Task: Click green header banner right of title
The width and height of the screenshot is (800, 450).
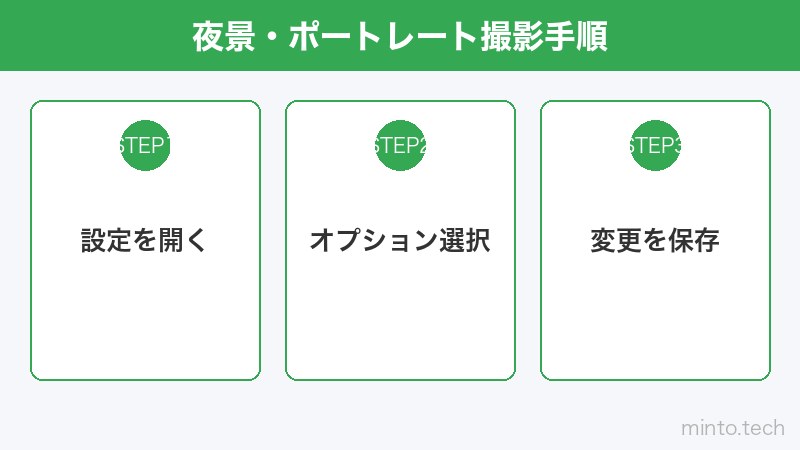Action: 710,36
